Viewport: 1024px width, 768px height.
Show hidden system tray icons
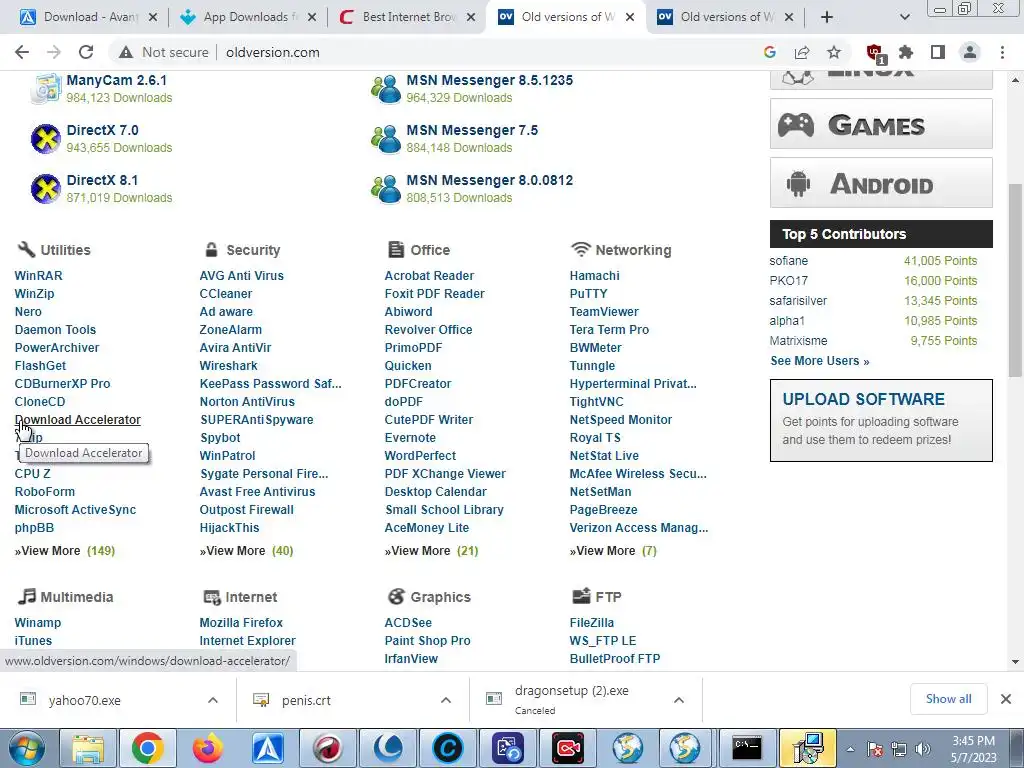click(851, 749)
